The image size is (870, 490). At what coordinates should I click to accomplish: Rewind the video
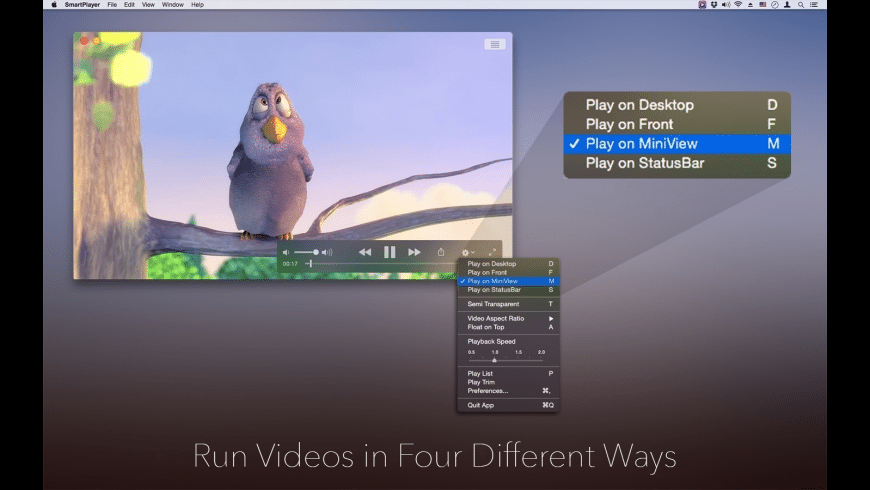pyautogui.click(x=365, y=252)
